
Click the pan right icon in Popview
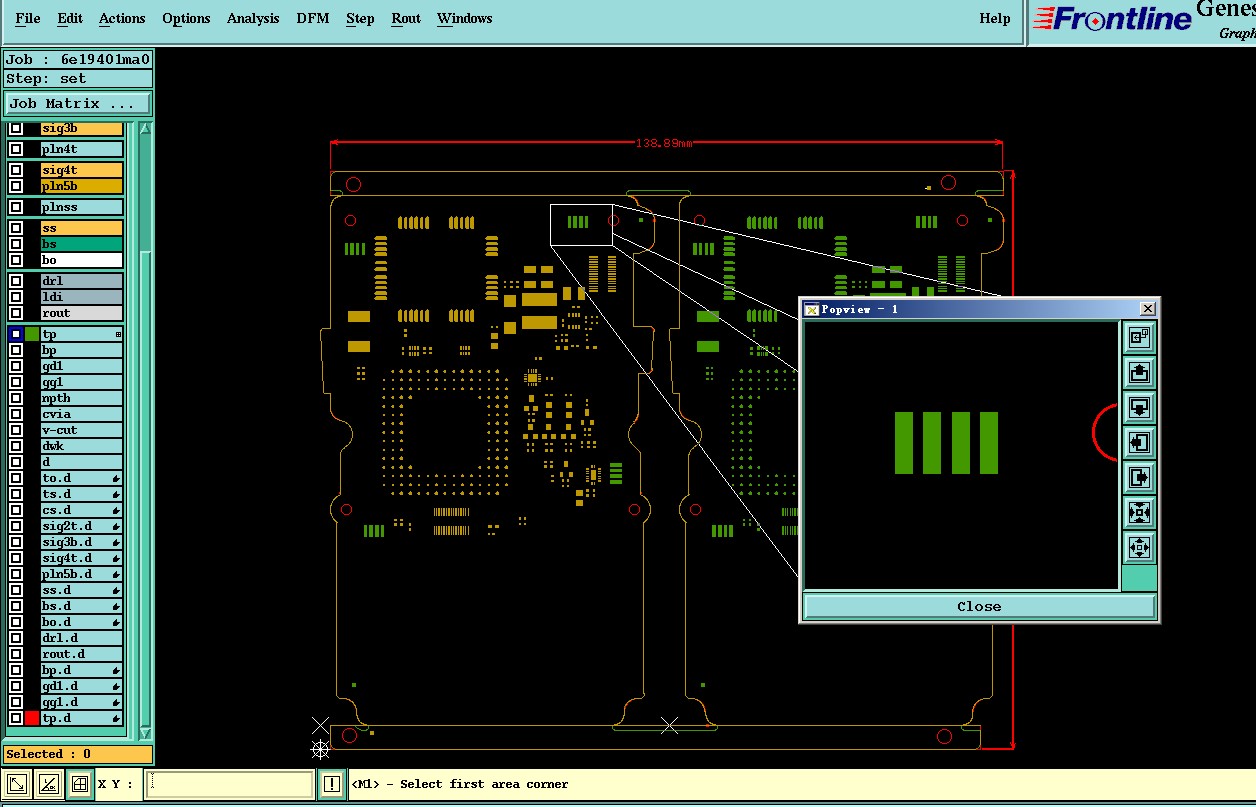pos(1139,477)
